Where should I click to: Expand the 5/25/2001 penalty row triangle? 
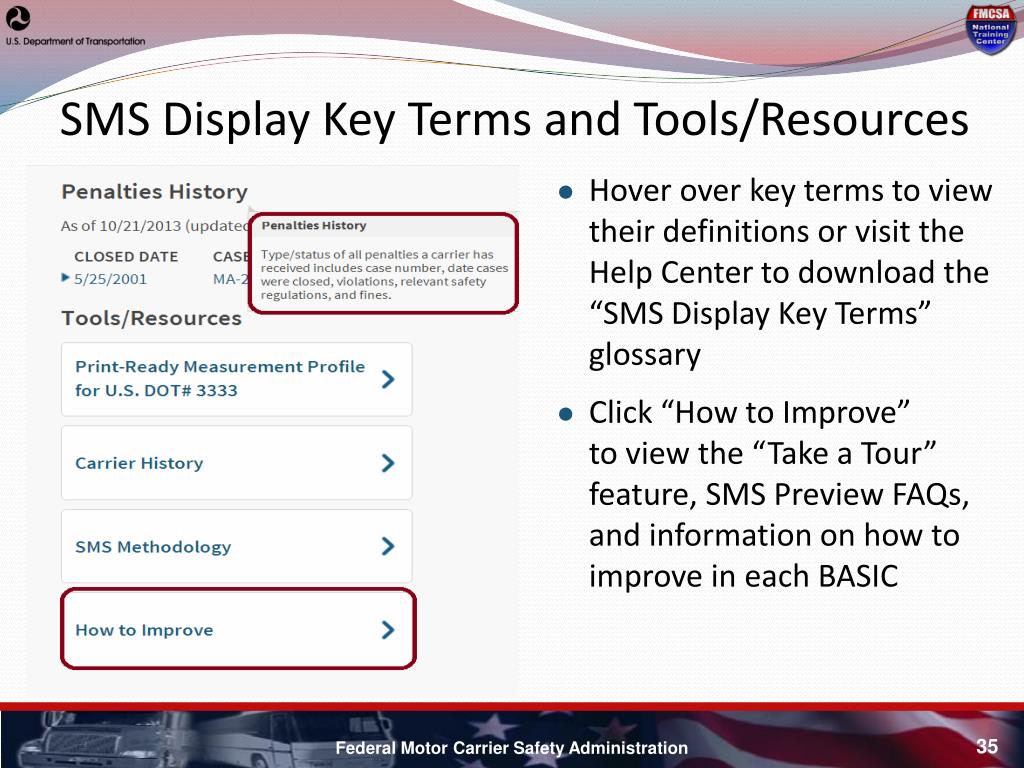tap(65, 278)
